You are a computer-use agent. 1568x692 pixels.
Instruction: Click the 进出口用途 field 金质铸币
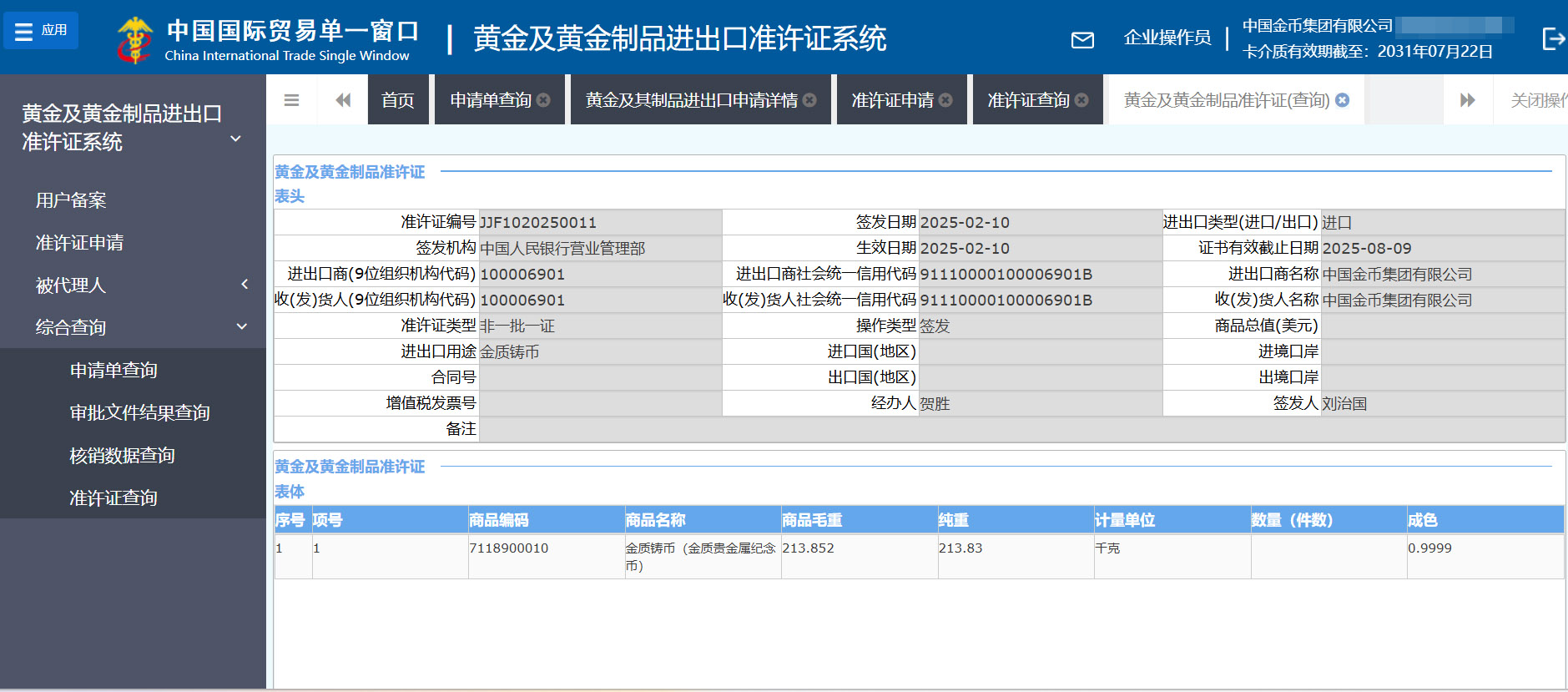[600, 351]
